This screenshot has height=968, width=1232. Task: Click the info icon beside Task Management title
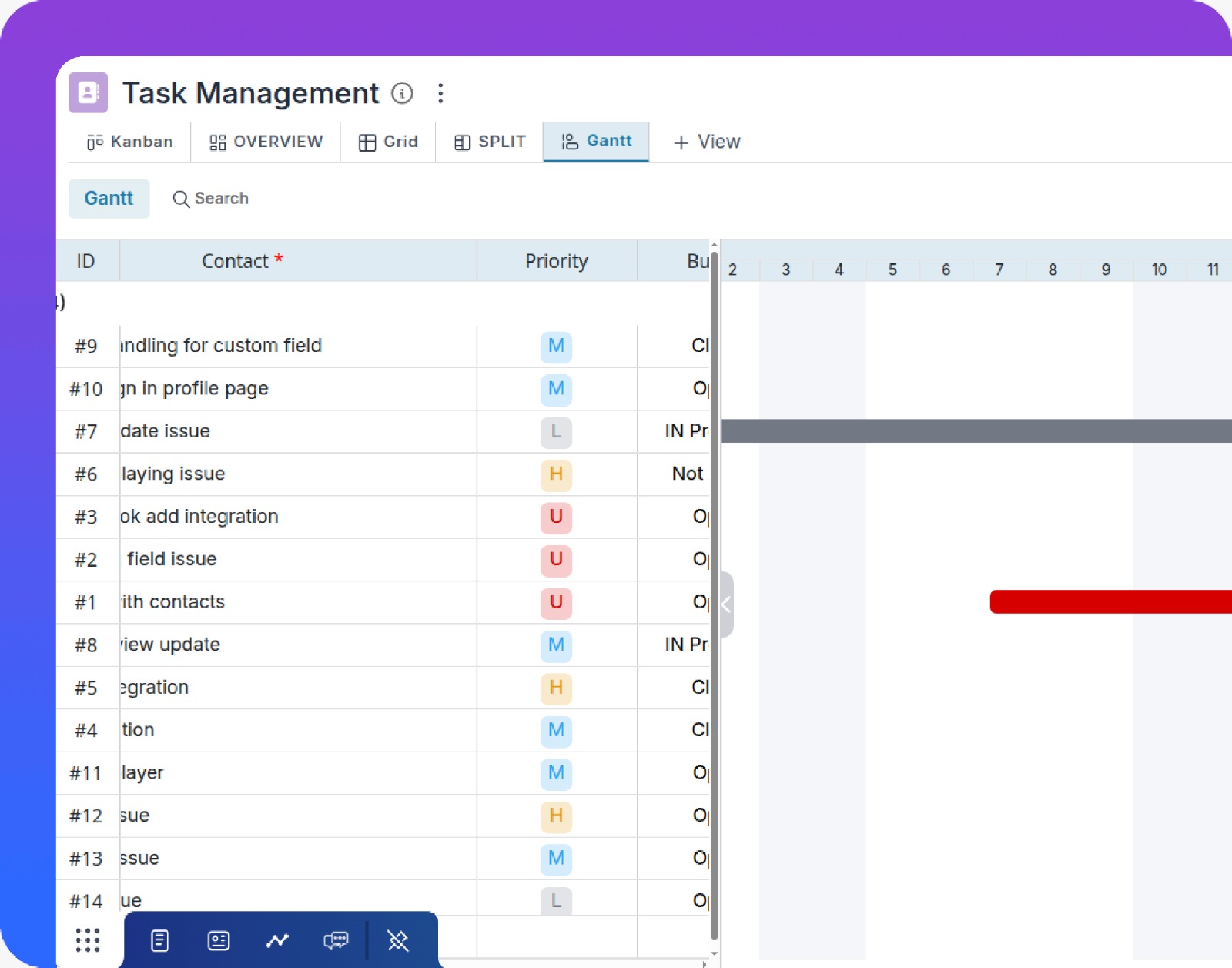click(x=403, y=93)
